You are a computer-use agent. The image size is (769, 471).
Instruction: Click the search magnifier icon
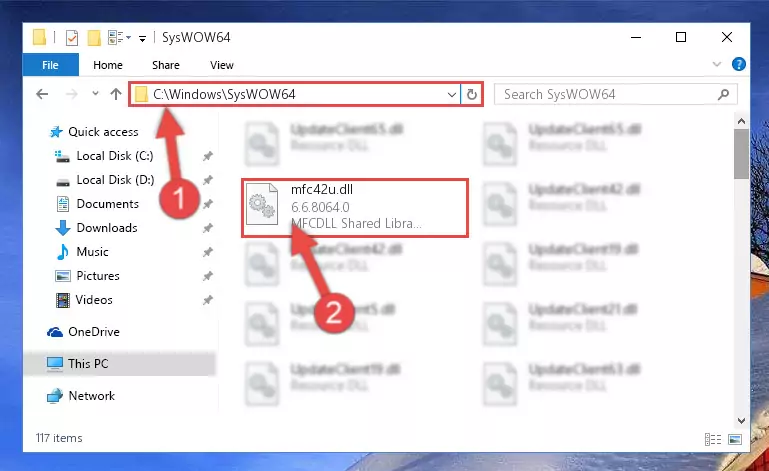tap(723, 94)
